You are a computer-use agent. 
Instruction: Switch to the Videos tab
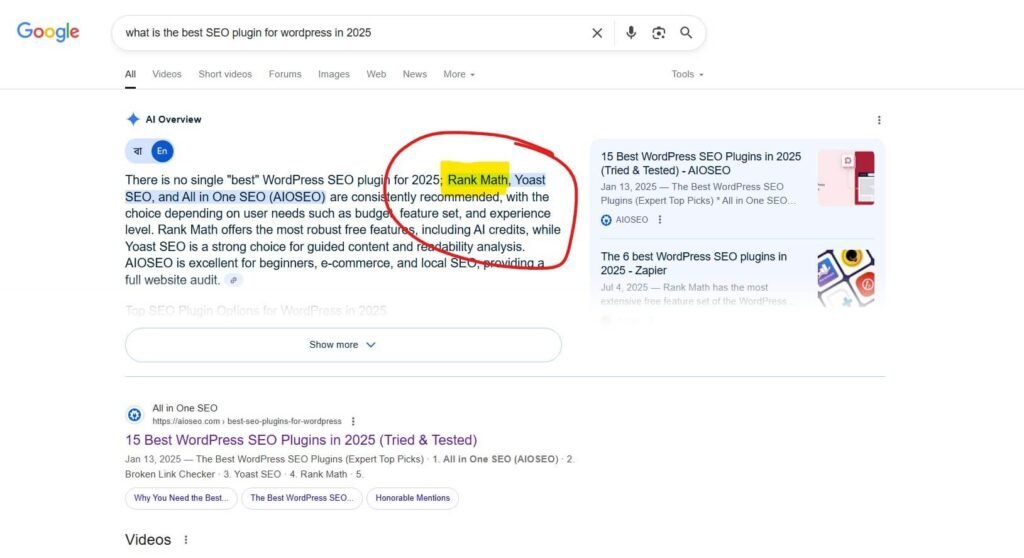pos(167,74)
